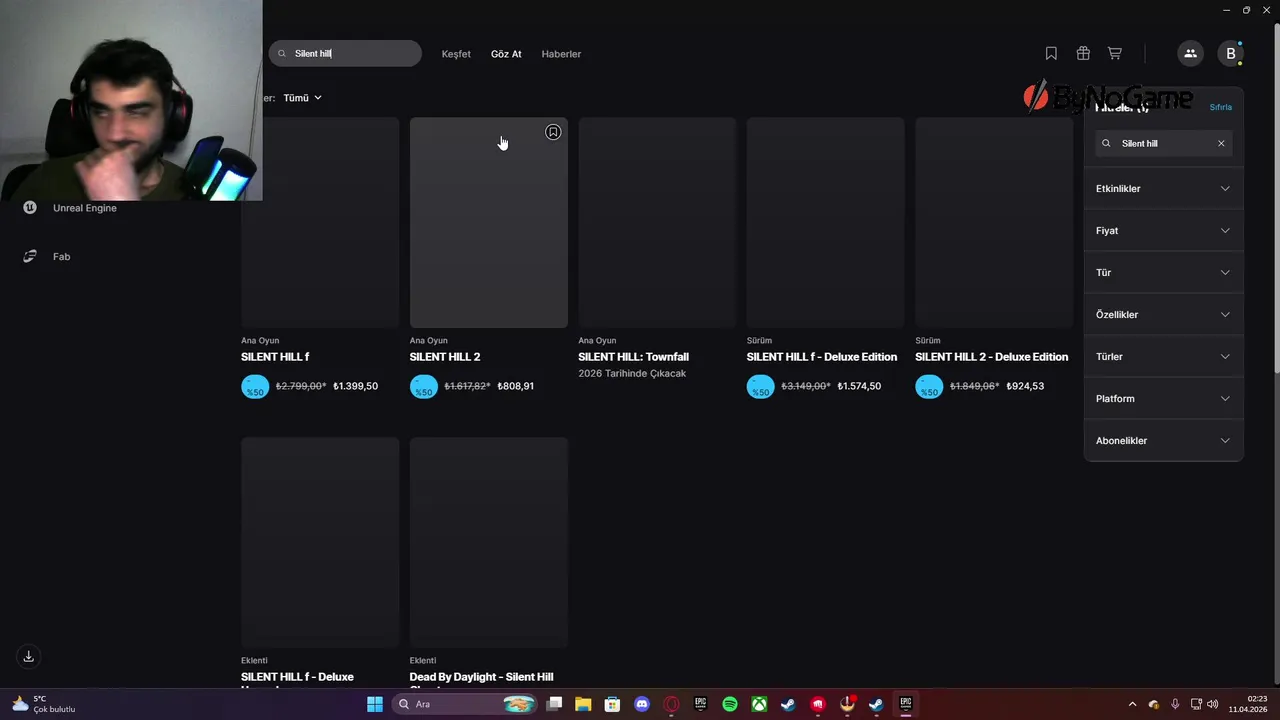Go to the Keşfet tab
The image size is (1280, 720).
(456, 54)
